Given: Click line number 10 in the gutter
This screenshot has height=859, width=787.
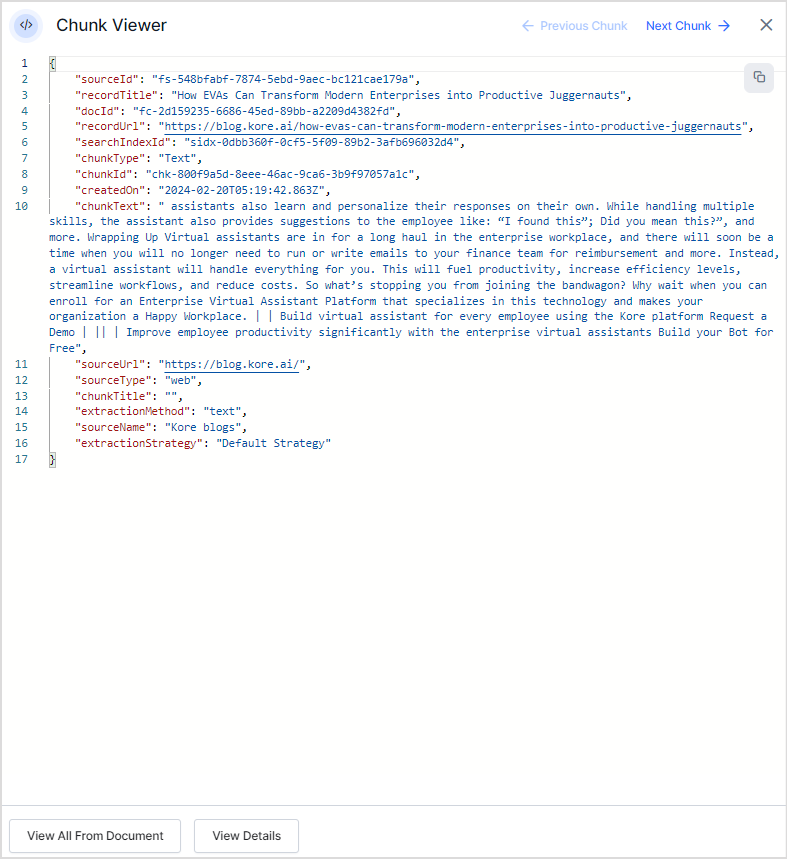Looking at the screenshot, I should pos(22,206).
